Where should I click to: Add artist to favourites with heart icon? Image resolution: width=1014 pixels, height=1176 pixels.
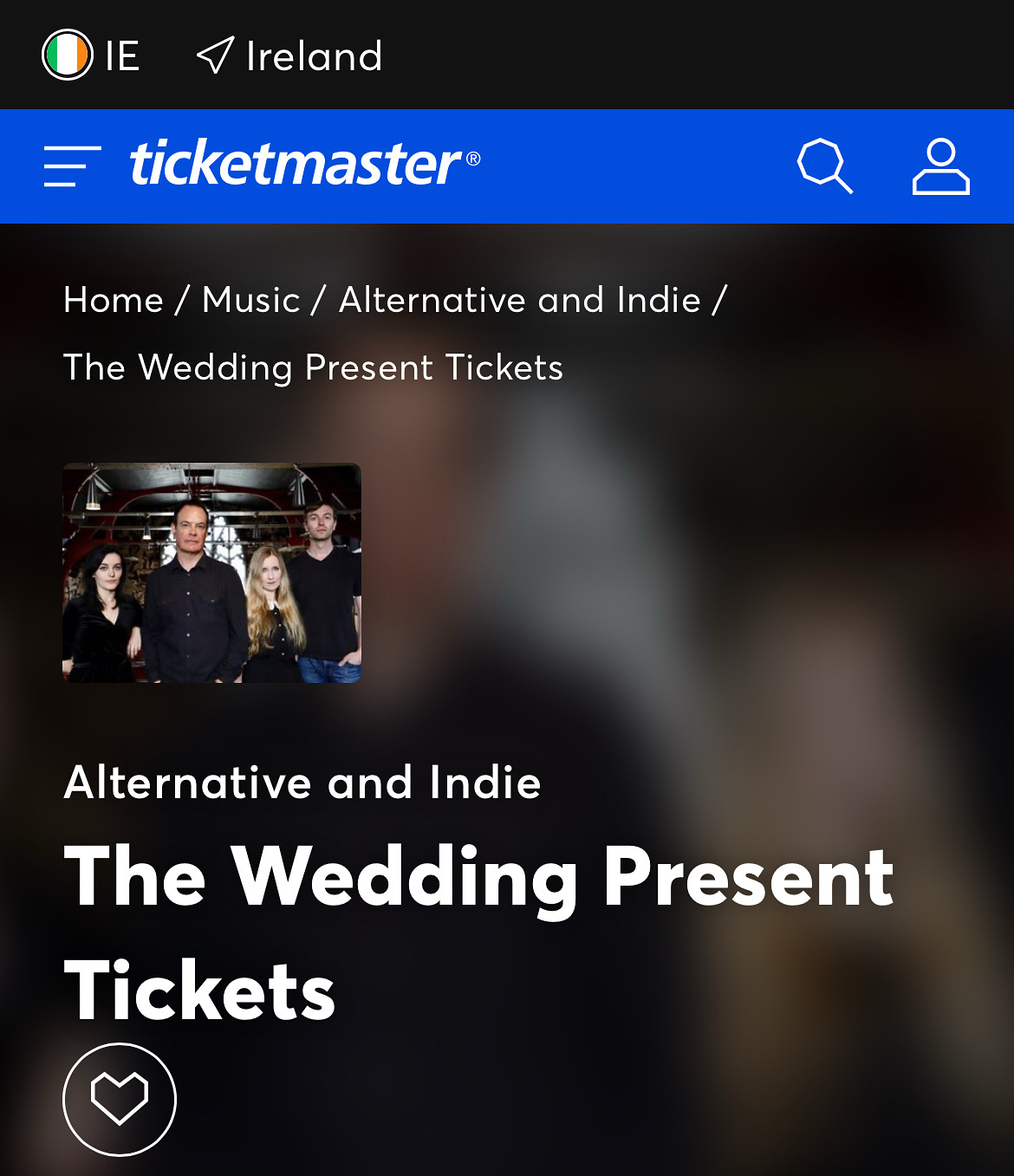coord(120,1099)
